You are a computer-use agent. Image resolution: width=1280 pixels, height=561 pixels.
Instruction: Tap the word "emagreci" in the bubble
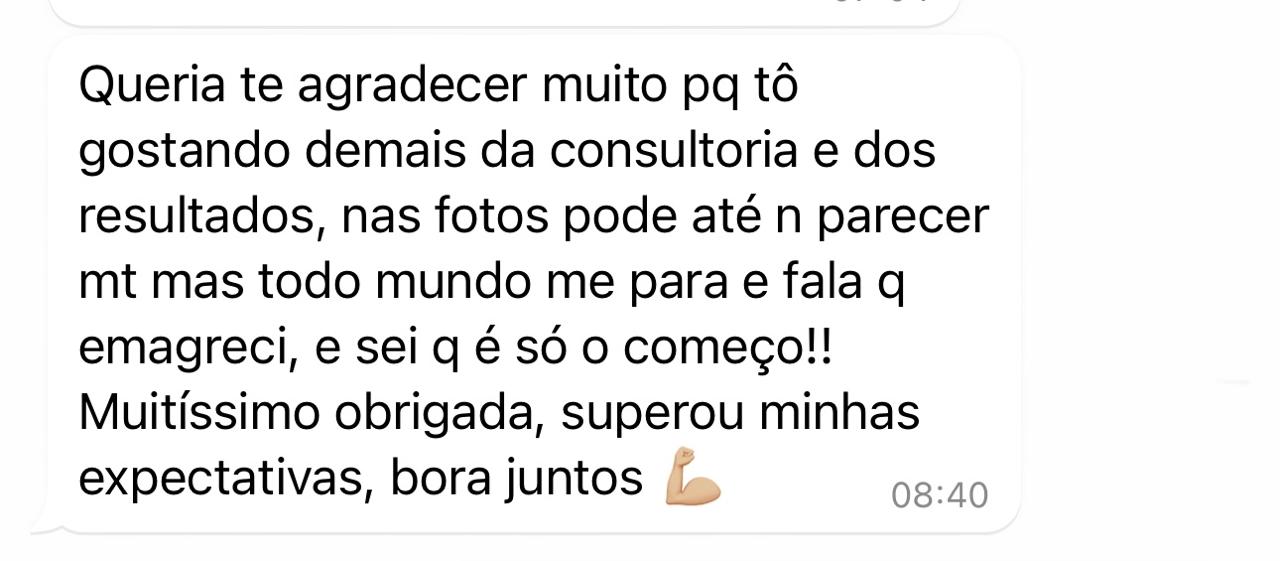click(185, 350)
